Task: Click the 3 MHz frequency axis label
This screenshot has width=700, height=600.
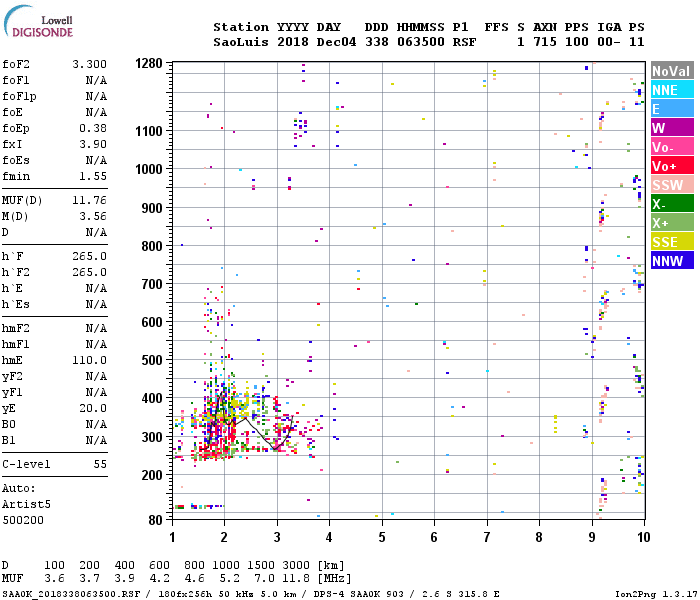Action: pyautogui.click(x=277, y=537)
